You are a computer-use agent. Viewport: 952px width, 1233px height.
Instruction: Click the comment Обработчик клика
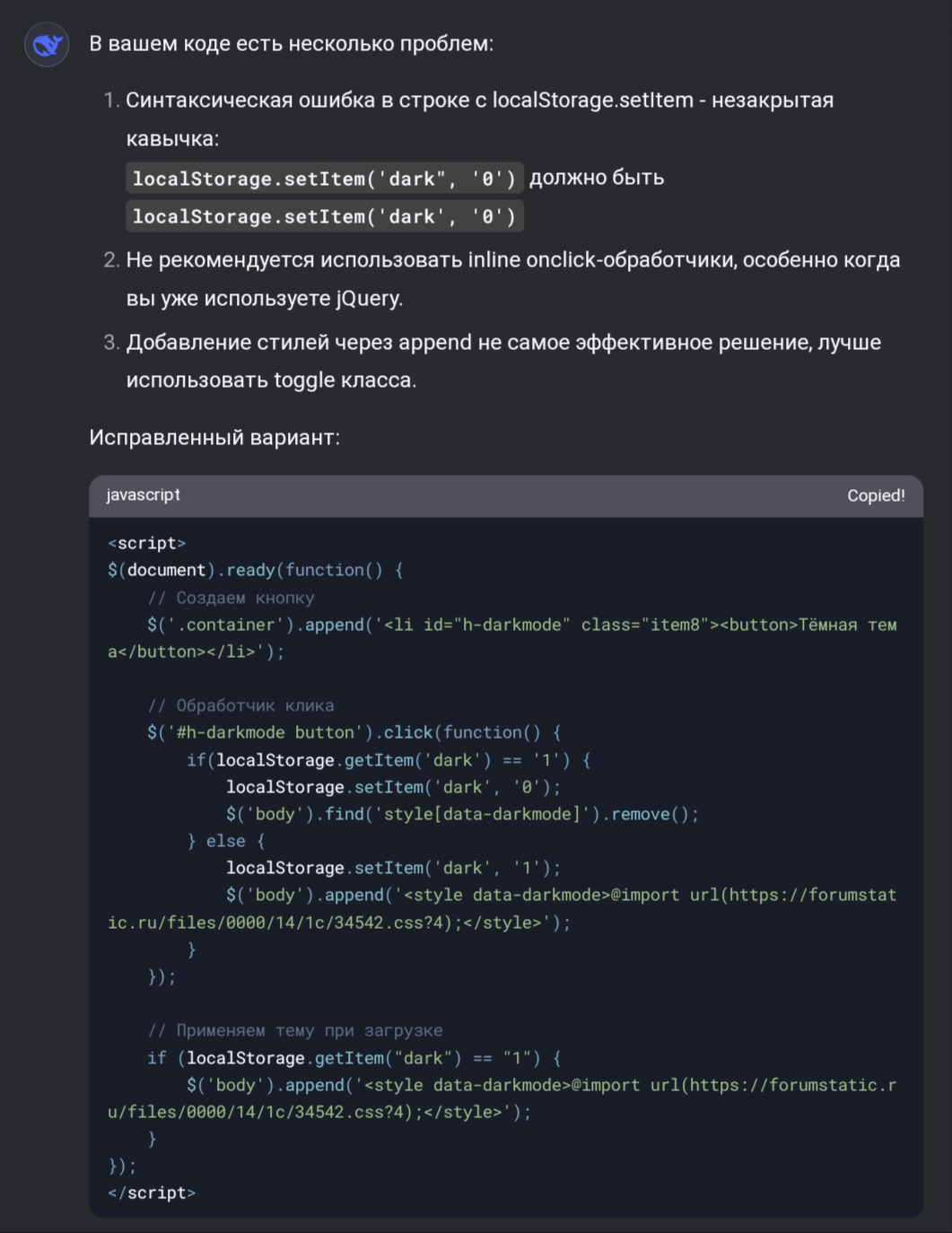click(x=240, y=705)
